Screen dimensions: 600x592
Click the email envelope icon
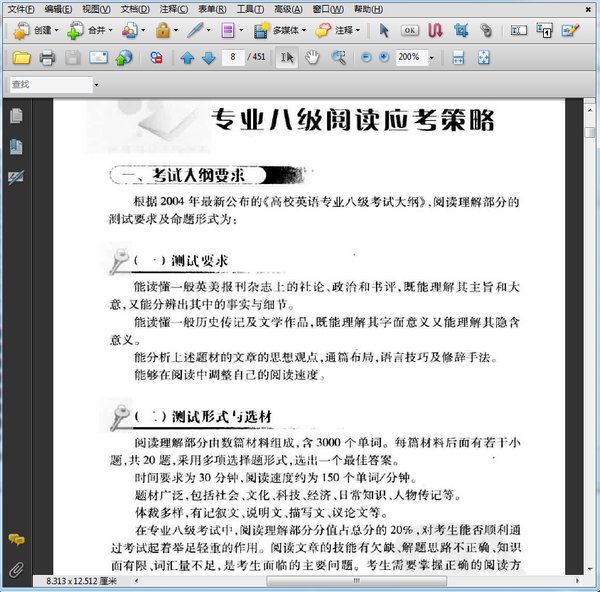(98, 58)
